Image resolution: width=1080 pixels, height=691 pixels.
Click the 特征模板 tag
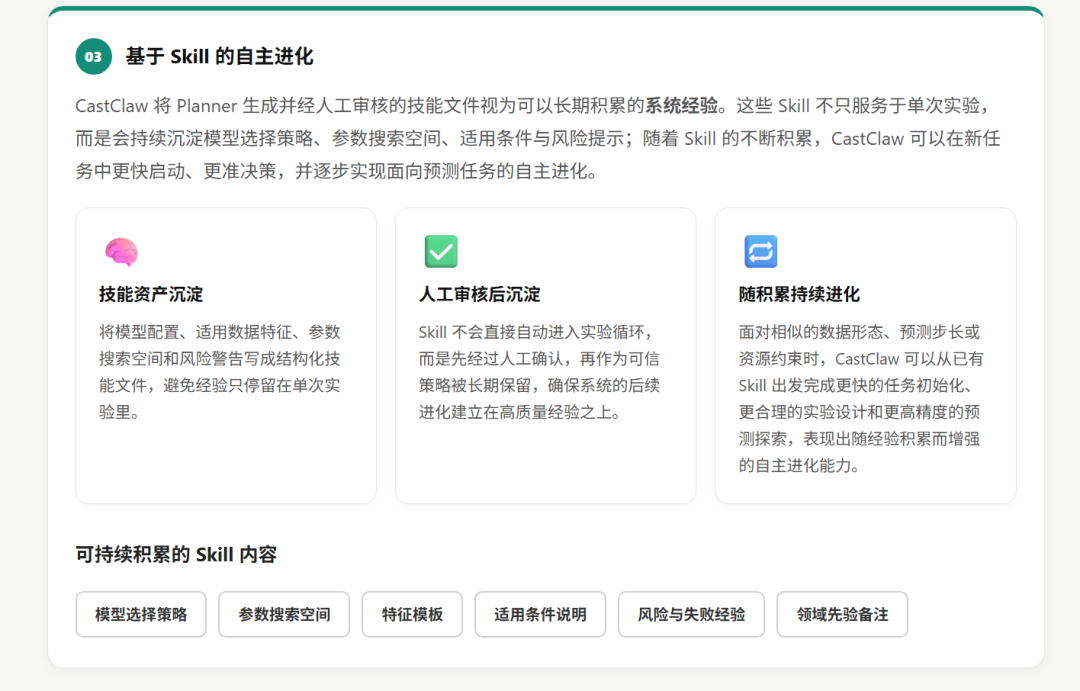coord(412,615)
